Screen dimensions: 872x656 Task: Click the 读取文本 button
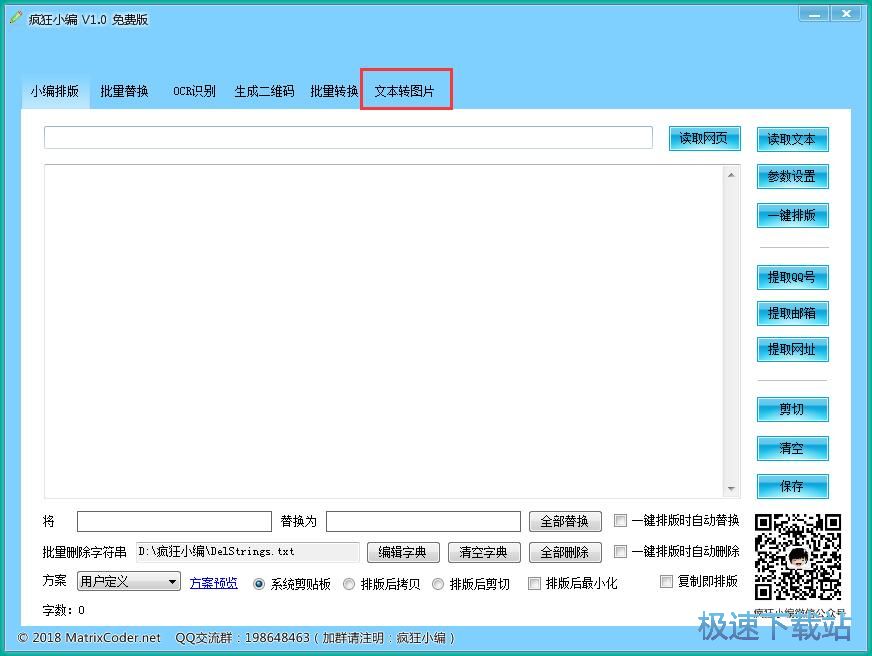pos(792,139)
